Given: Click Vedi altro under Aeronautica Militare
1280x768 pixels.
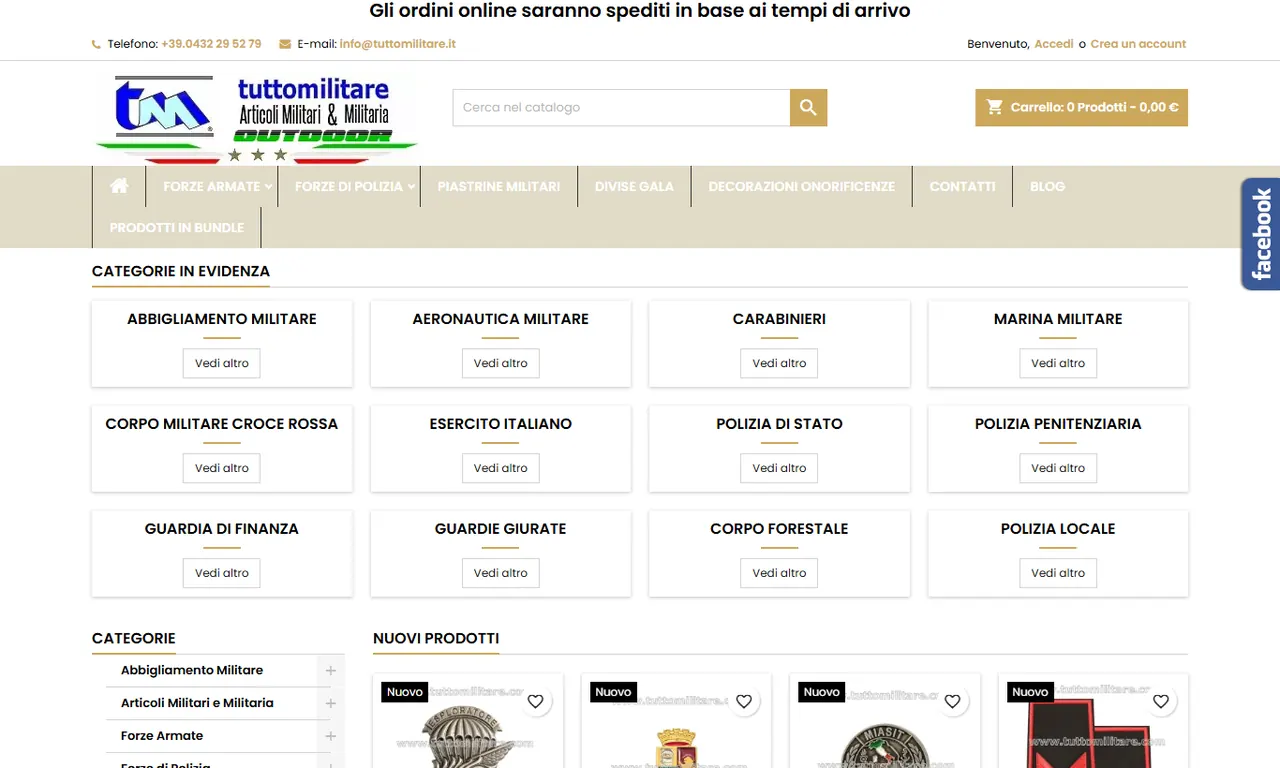Looking at the screenshot, I should coord(501,363).
